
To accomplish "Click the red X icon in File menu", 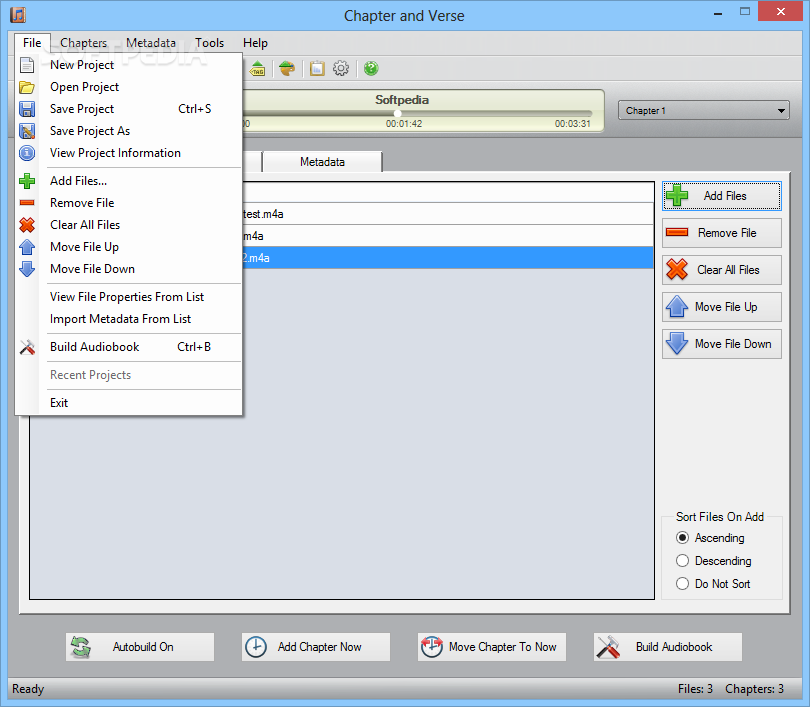I will coord(27,225).
